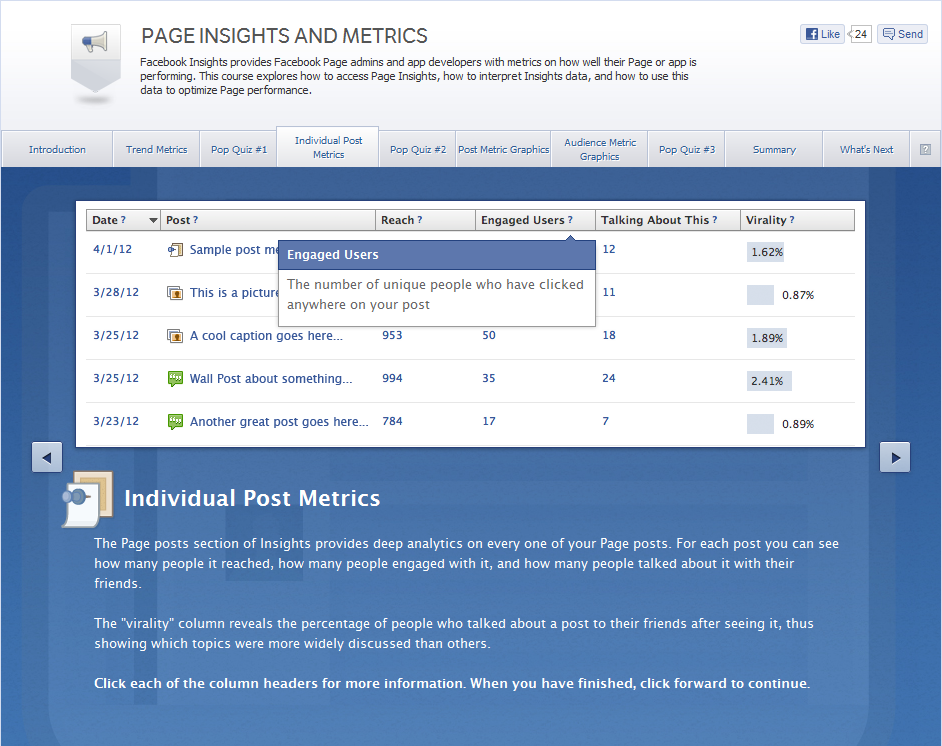Switch to Trend Metrics tab
Image resolution: width=942 pixels, height=746 pixels.
coord(156,150)
